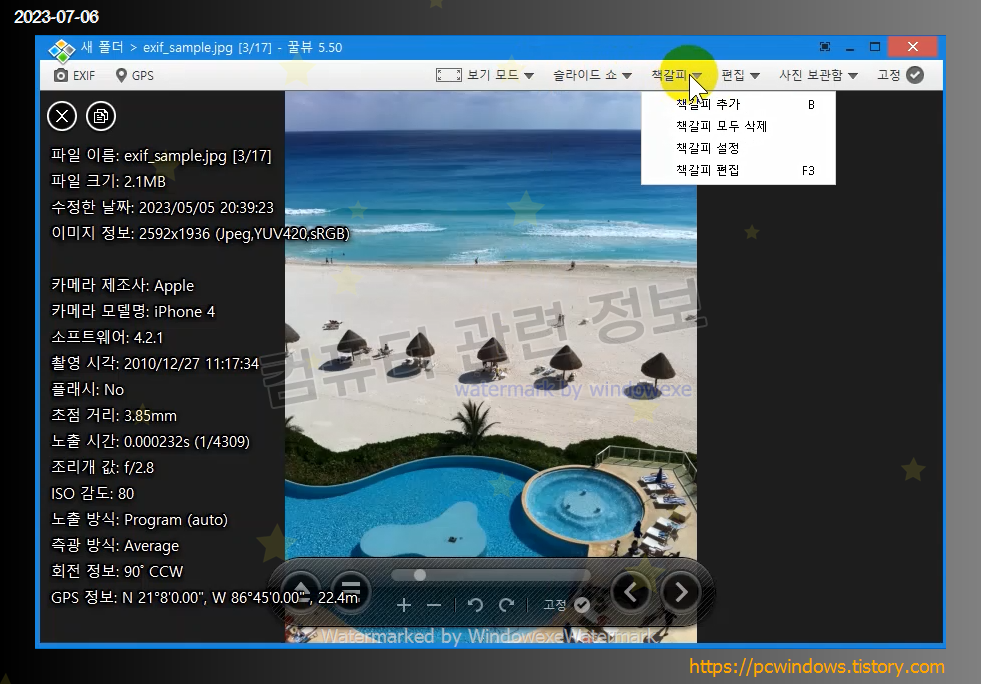Click 파일 크기: 2.1MB line

pos(108,181)
